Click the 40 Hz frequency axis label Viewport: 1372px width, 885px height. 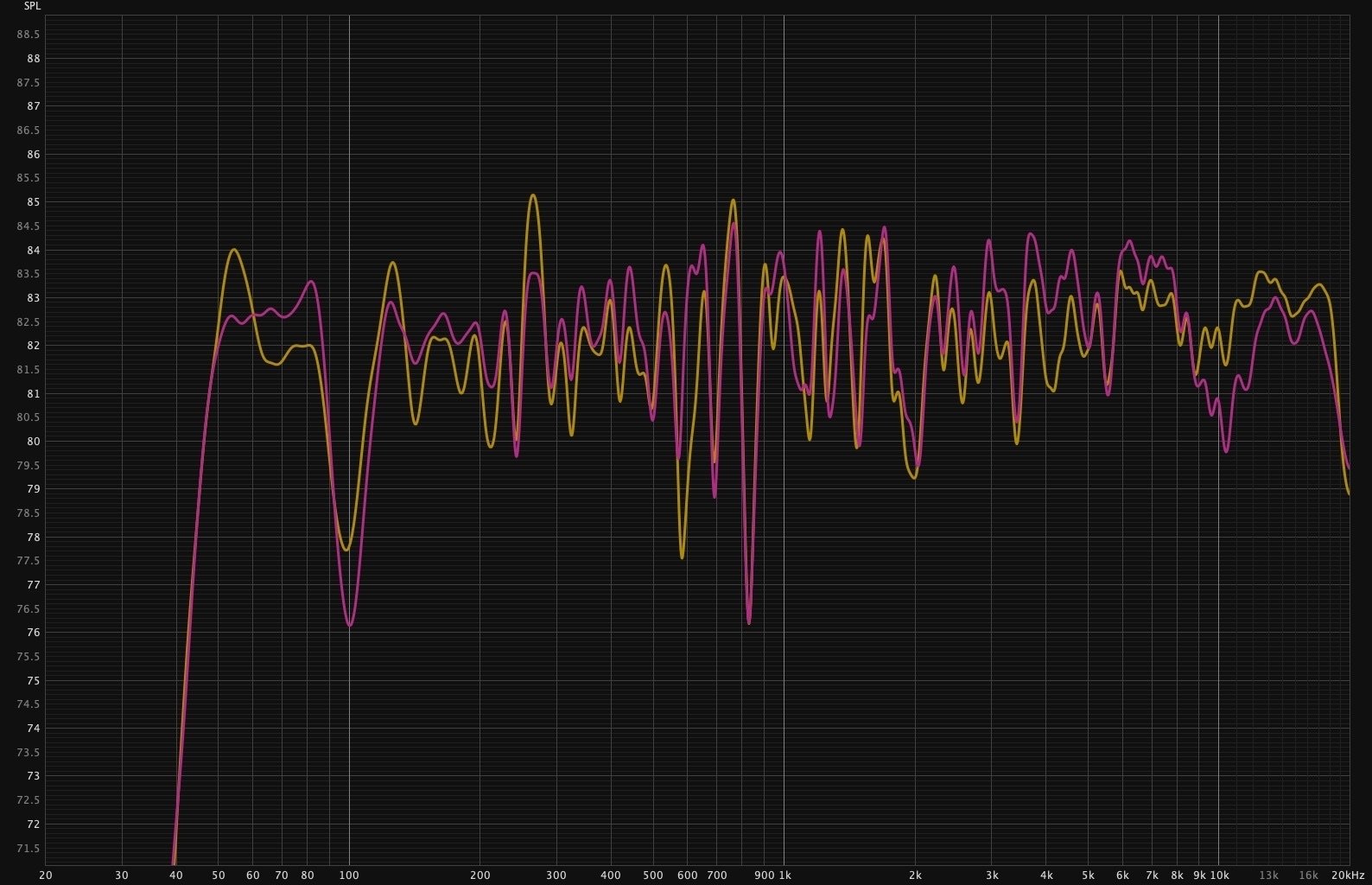[x=176, y=875]
